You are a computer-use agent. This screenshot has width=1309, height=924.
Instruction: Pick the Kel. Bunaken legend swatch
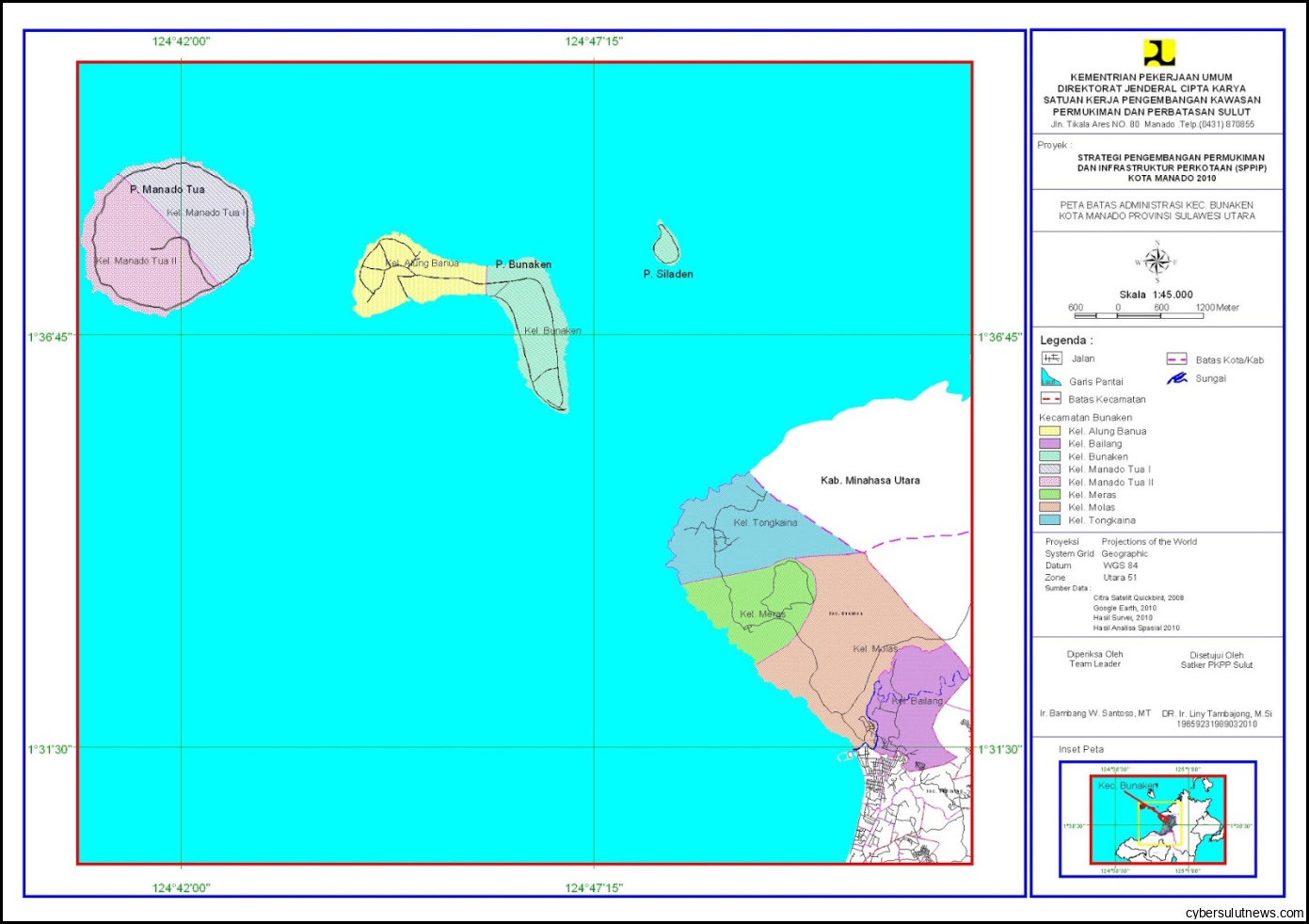tap(1049, 456)
